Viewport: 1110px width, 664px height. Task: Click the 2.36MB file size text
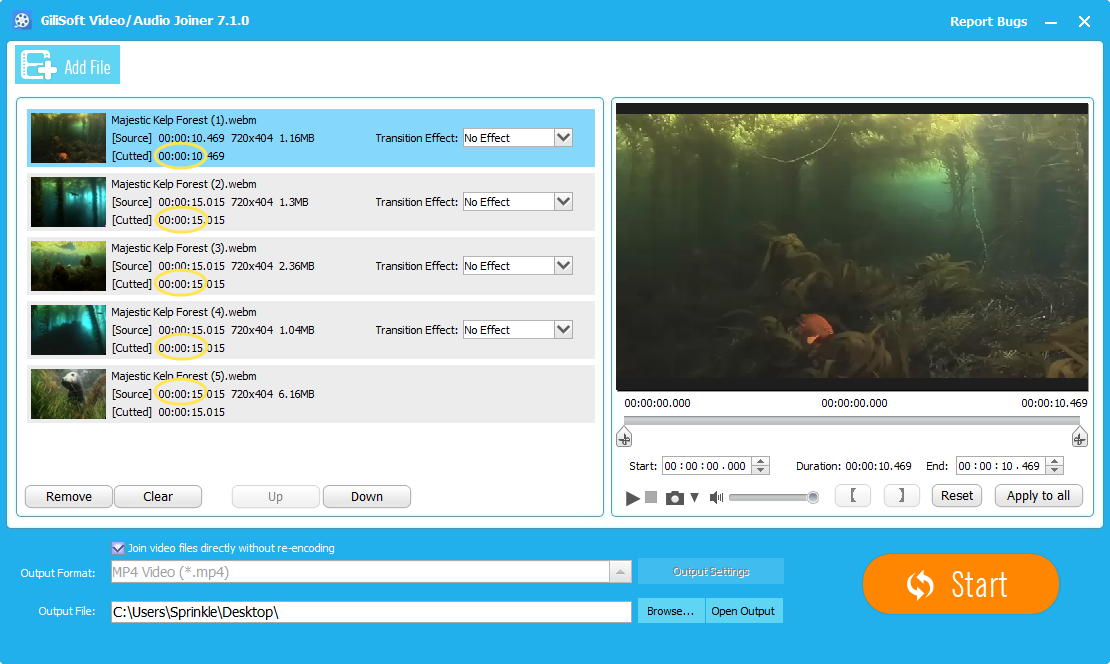pos(297,266)
